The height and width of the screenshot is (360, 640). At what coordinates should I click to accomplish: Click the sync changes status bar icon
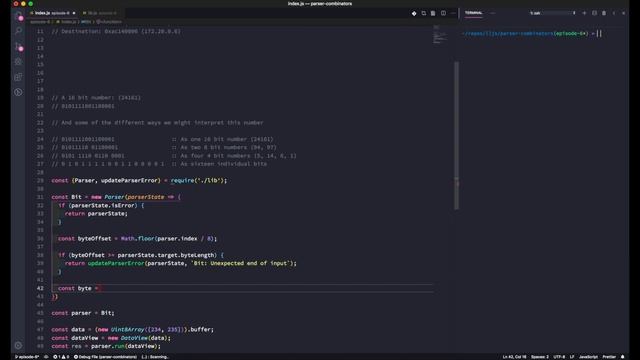pos(46,357)
